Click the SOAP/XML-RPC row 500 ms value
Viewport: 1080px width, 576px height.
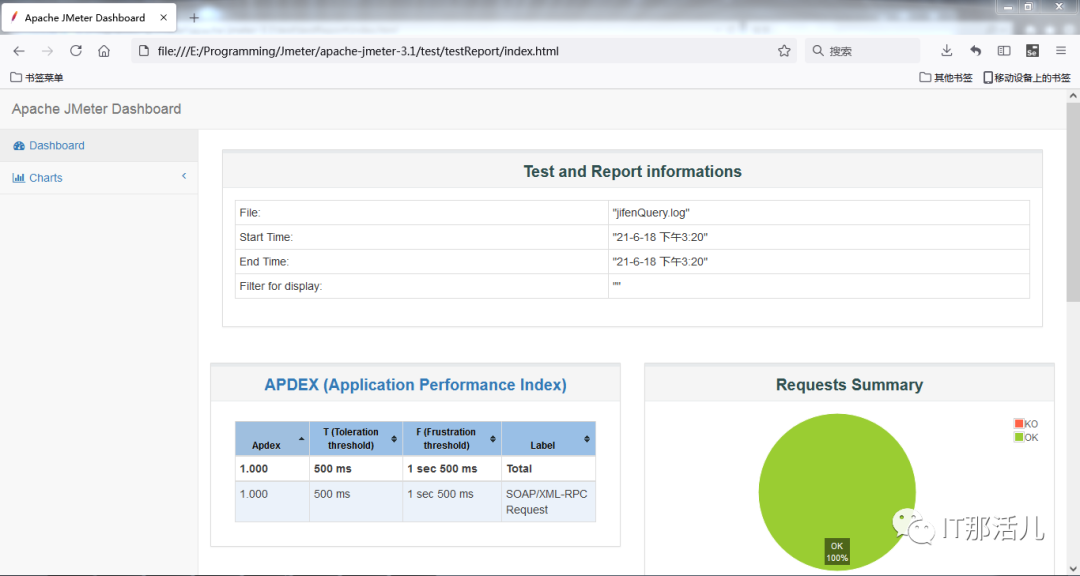332,494
